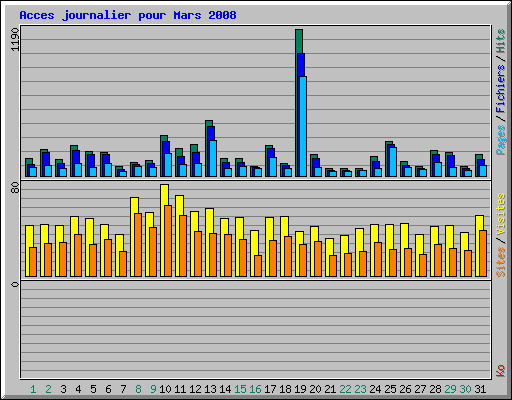Select the 'Sites' legend label
This screenshot has height=400, width=512.
[x=500, y=262]
